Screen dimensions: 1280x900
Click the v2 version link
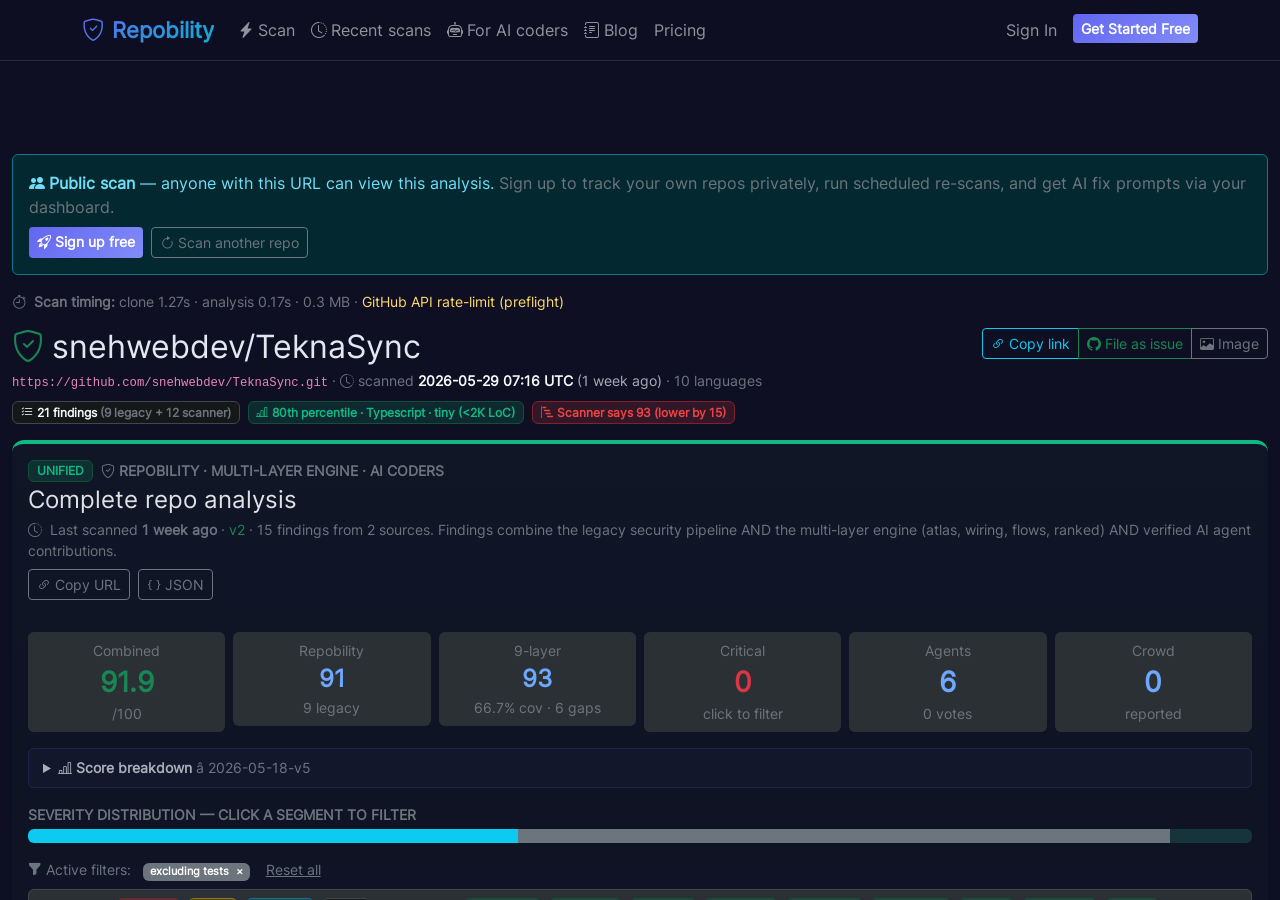point(237,530)
